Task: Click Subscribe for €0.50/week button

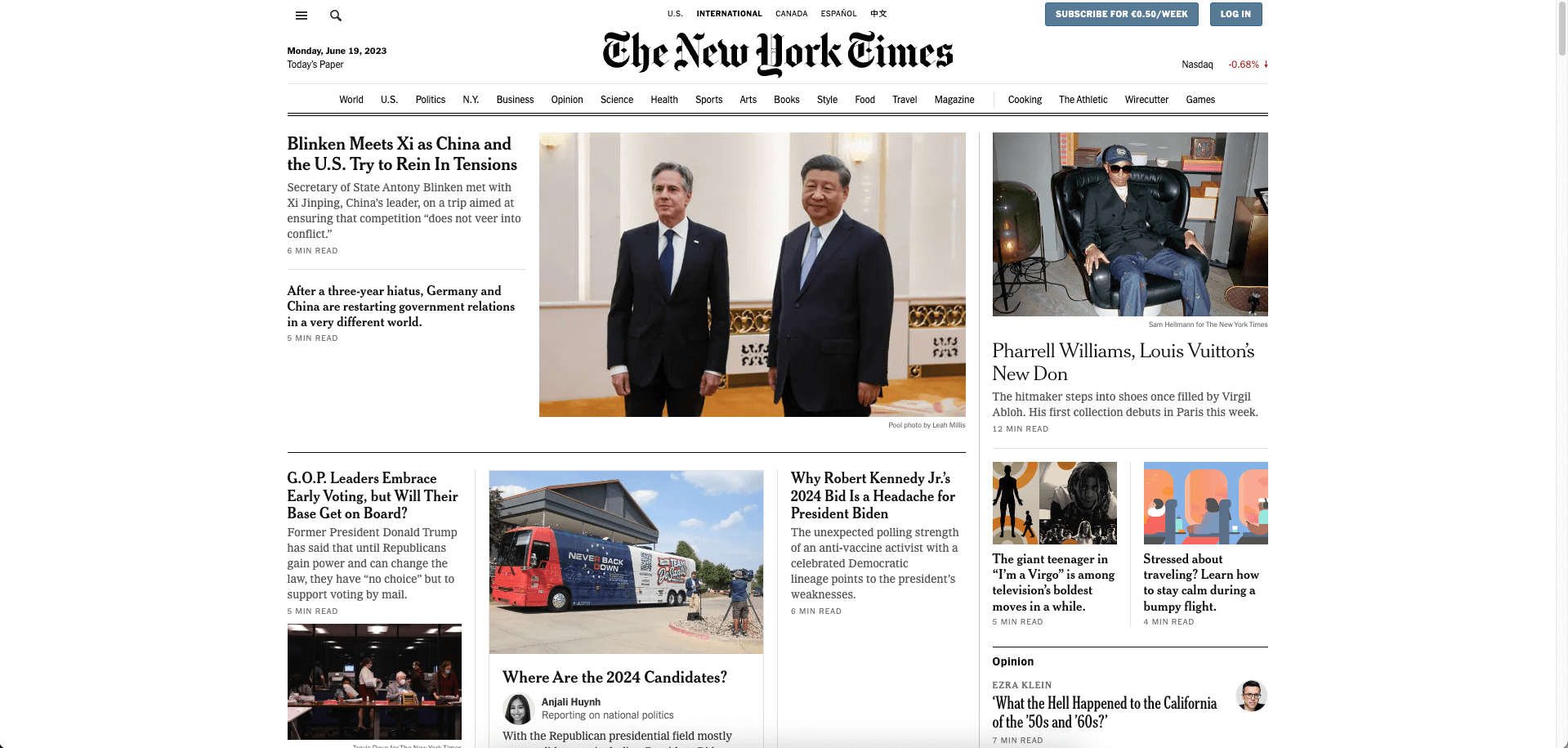Action: [x=1121, y=14]
